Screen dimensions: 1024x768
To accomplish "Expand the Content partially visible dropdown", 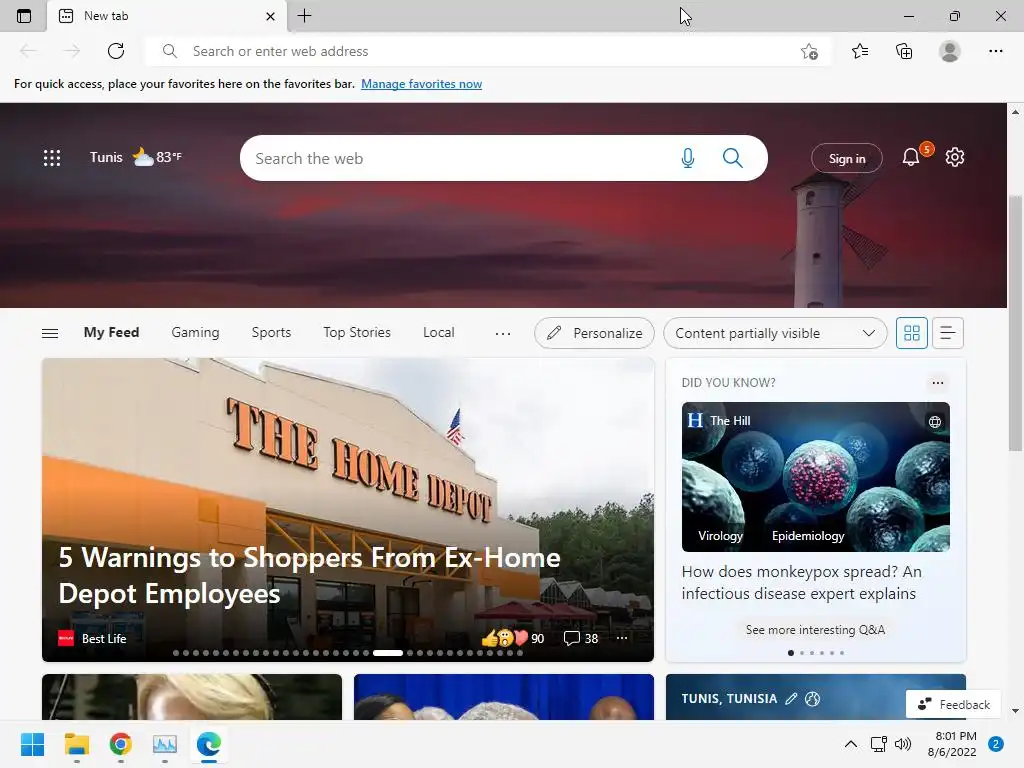I will 775,333.
